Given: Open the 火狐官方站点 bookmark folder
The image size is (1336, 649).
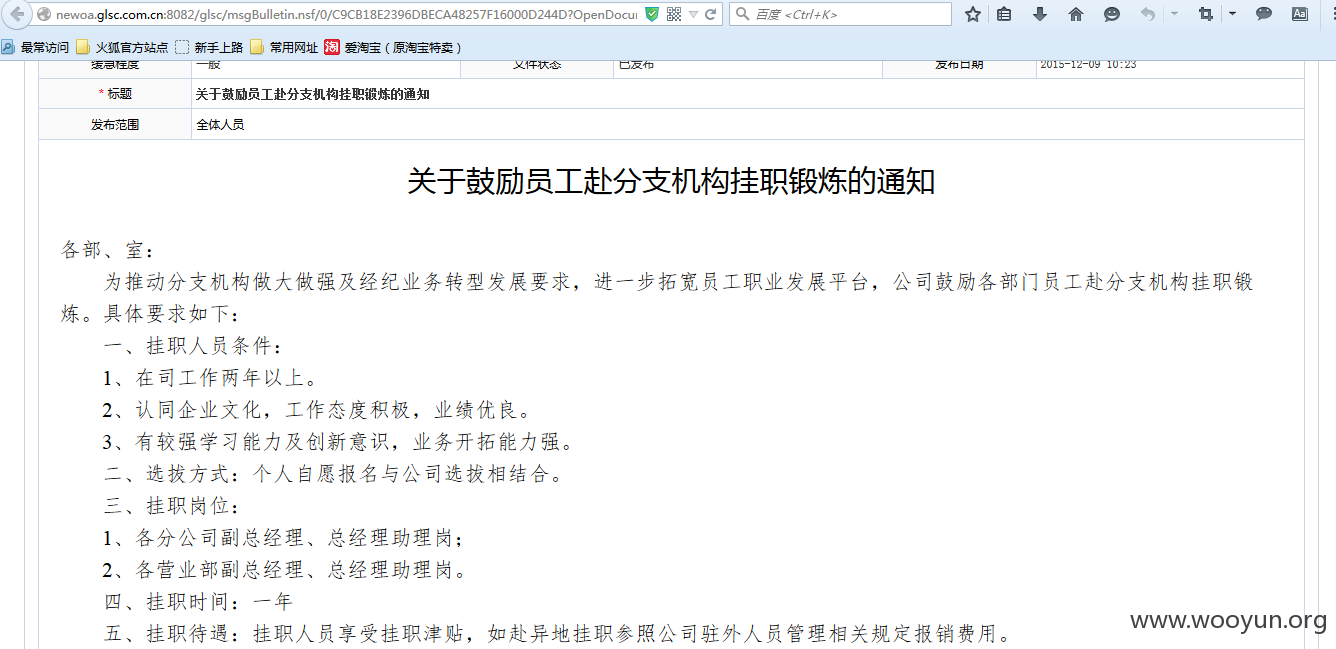Looking at the screenshot, I should (122, 47).
